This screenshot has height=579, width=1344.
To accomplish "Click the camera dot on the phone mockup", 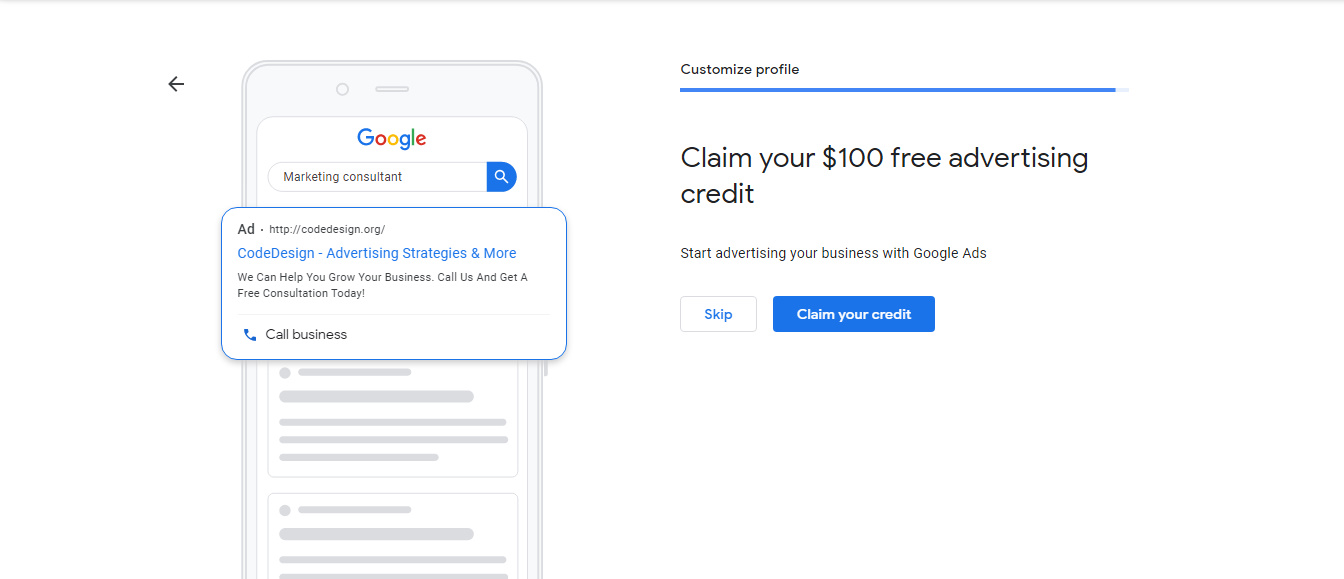I will pyautogui.click(x=342, y=88).
